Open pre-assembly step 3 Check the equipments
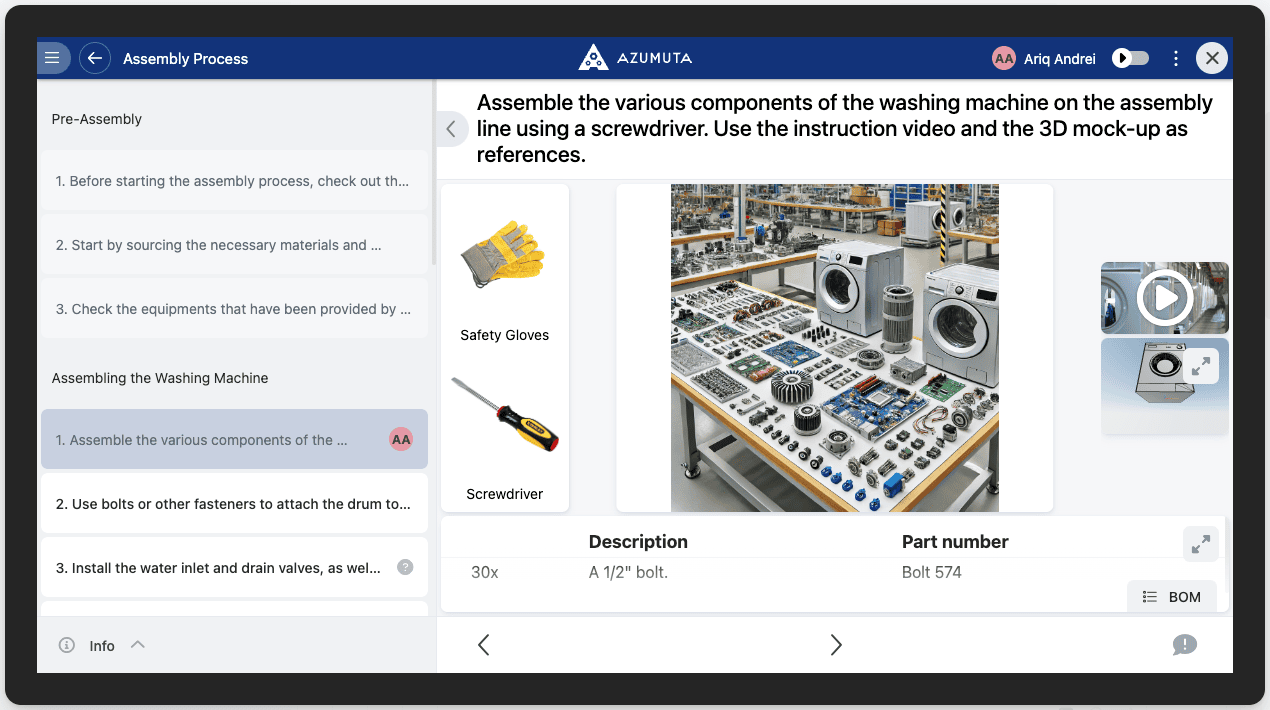Screen dimensions: 1270x710 pyautogui.click(x=234, y=309)
